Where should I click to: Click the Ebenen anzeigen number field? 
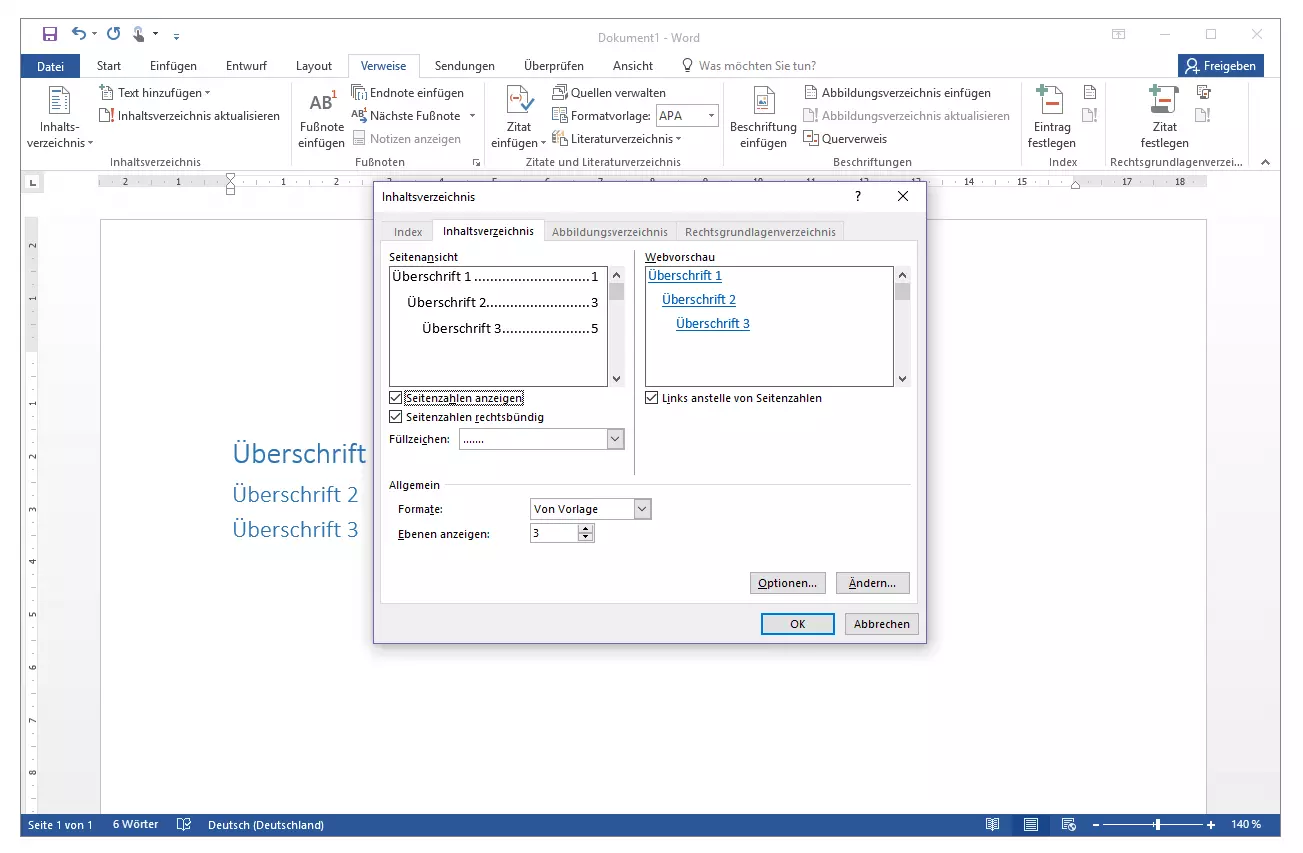[x=554, y=534]
